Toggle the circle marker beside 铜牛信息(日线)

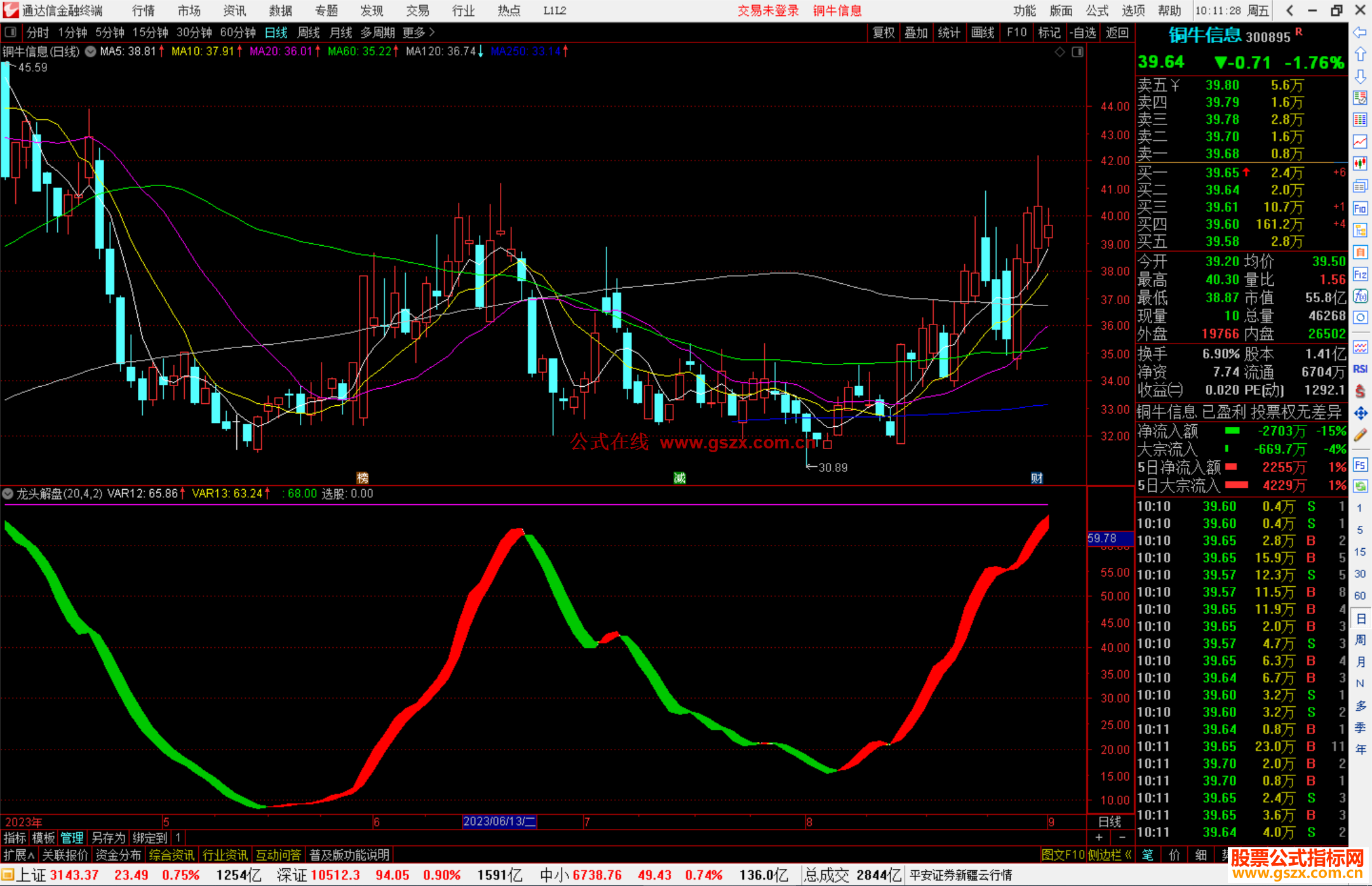coord(91,51)
